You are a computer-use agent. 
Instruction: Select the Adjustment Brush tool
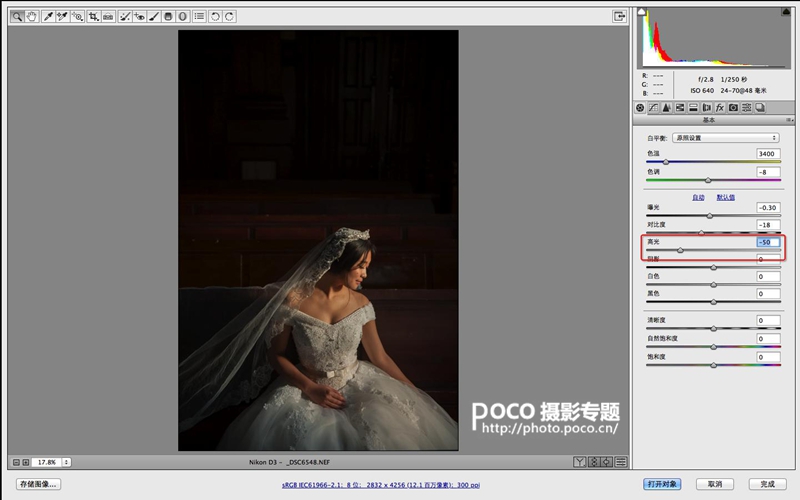154,16
